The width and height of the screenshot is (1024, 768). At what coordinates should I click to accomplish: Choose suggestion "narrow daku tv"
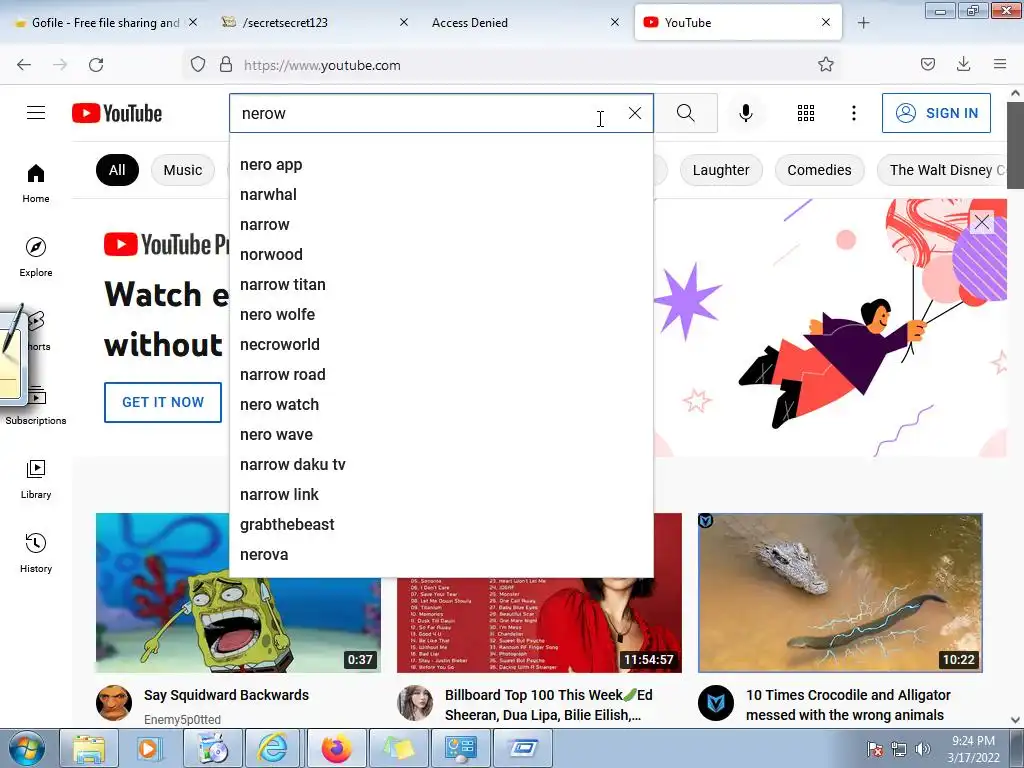pos(441,465)
